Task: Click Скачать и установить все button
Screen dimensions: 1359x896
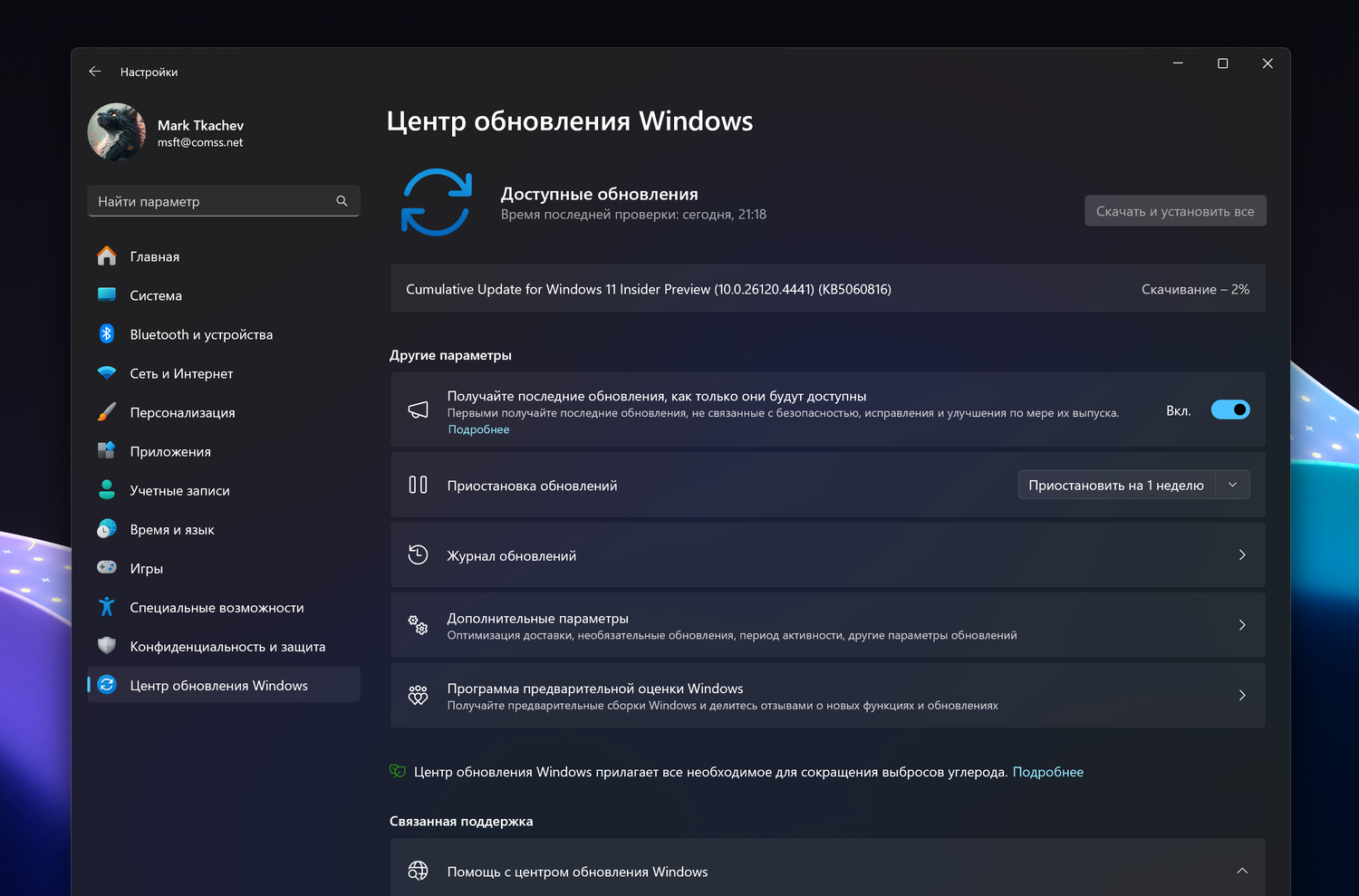Action: point(1175,211)
